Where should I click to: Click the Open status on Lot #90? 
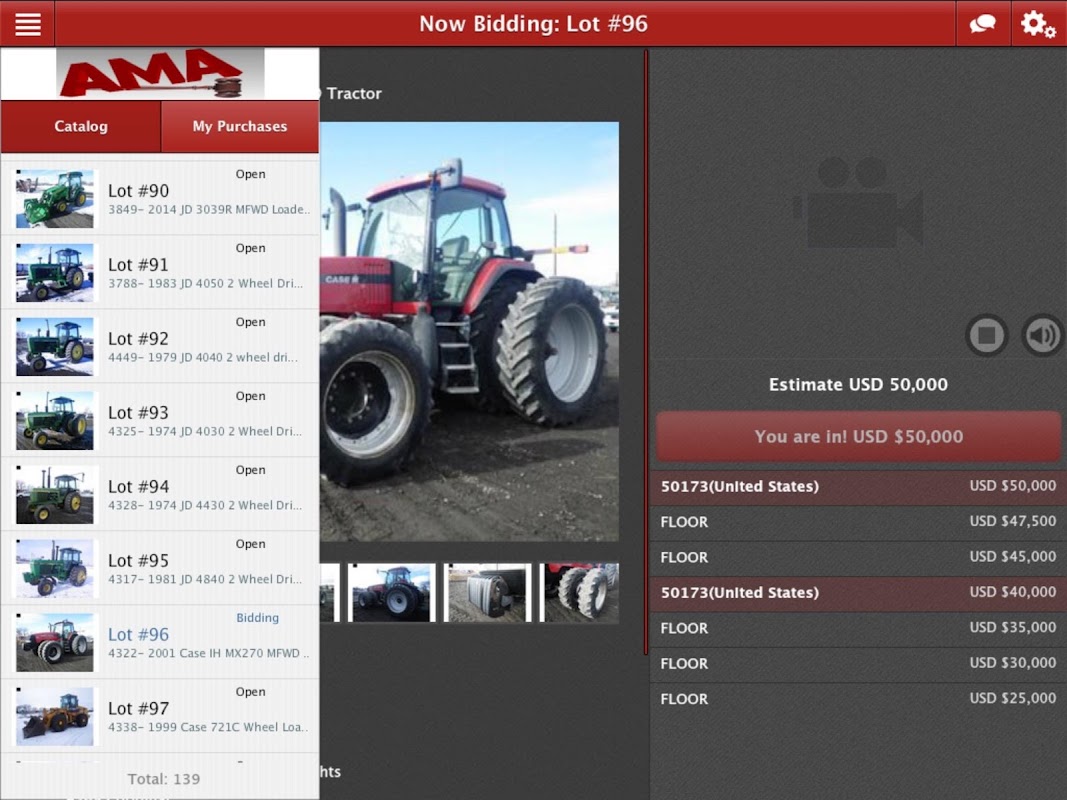pos(250,174)
